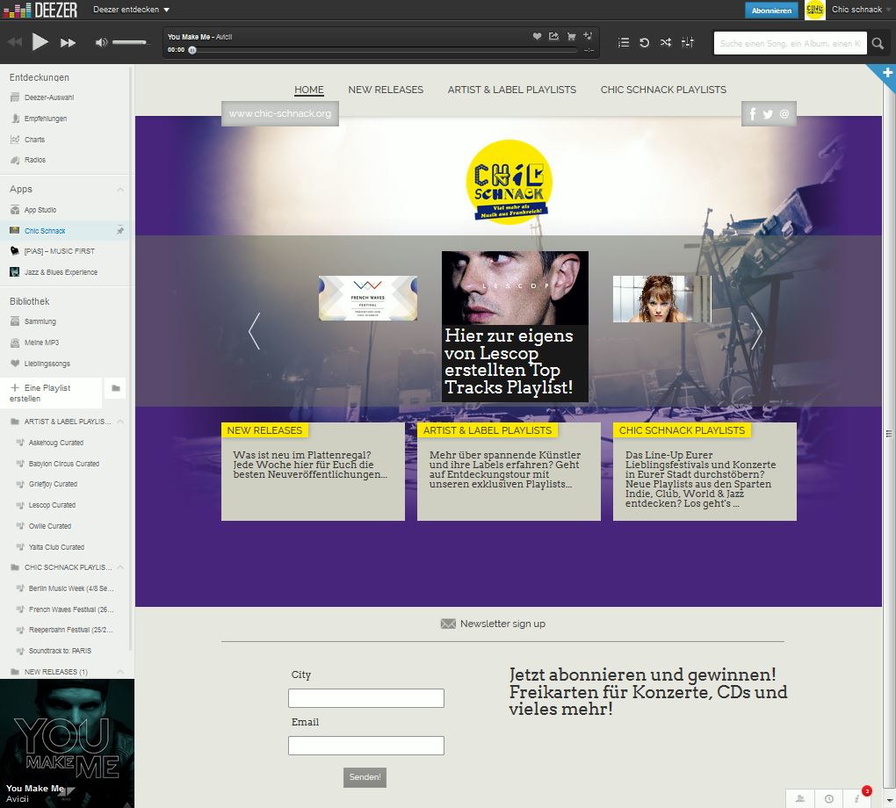The image size is (896, 808).
Task: Open the equalizer audio settings
Action: (687, 42)
